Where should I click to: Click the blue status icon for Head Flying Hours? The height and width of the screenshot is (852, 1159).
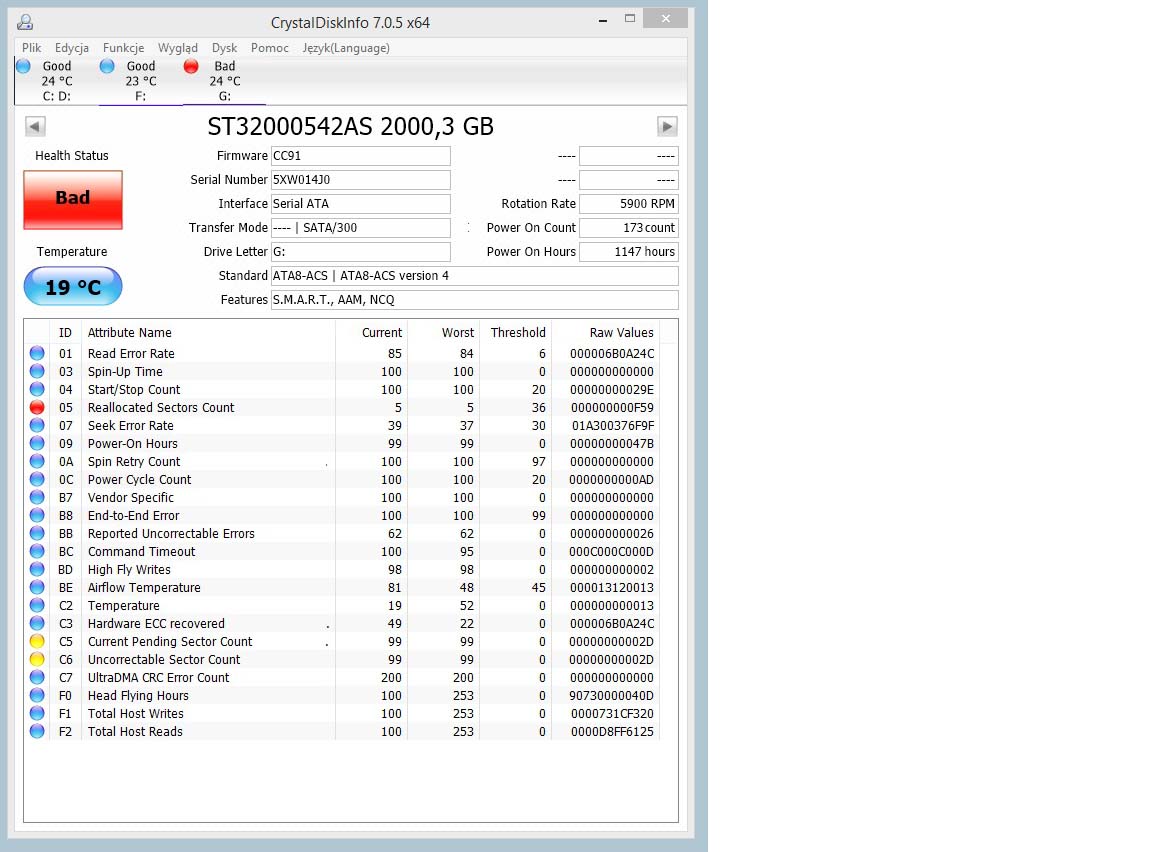click(37, 695)
